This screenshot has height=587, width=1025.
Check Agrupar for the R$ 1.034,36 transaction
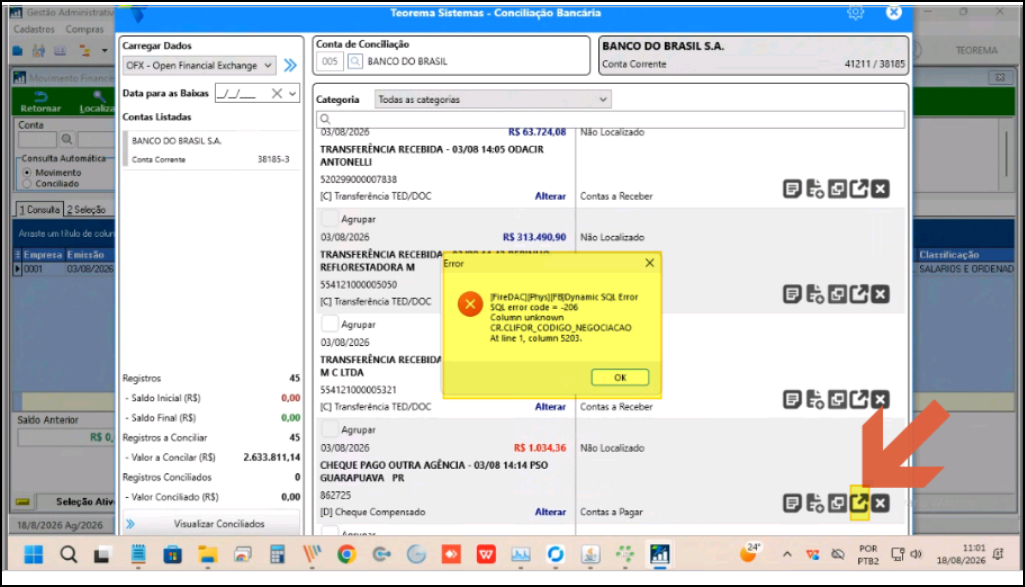[x=329, y=429]
